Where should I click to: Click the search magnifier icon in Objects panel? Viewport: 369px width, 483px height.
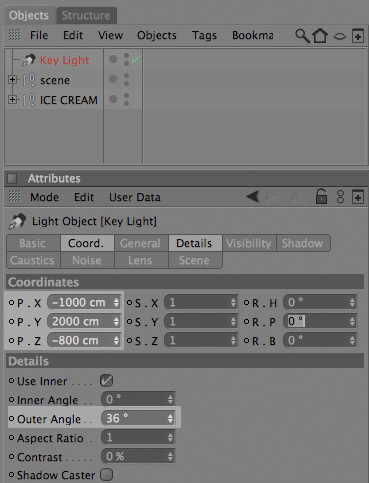tap(302, 35)
